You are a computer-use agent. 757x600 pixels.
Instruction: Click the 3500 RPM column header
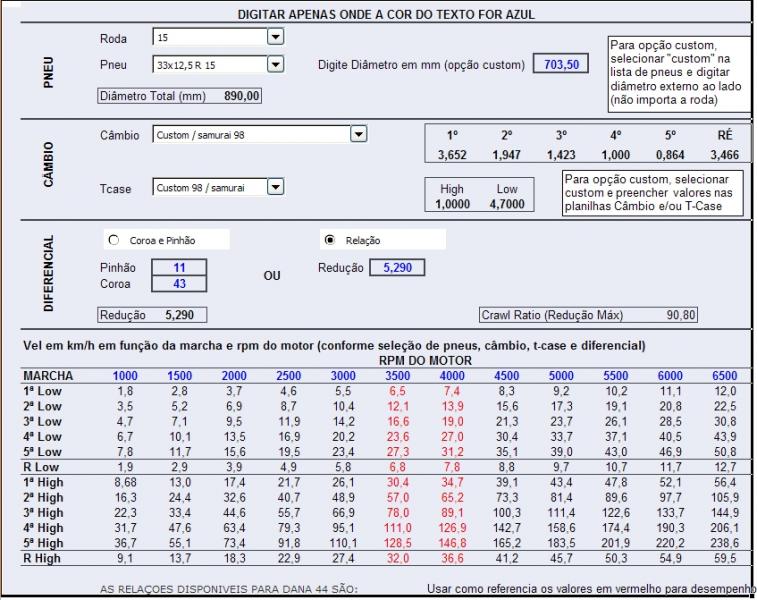pos(398,376)
